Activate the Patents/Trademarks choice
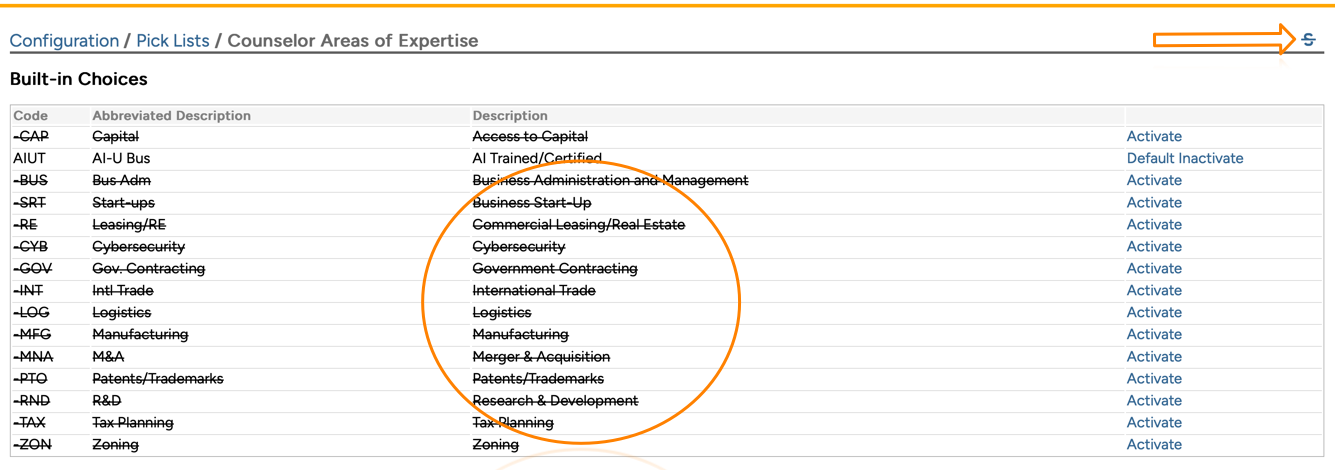Viewport: 1335px width, 470px height. pos(1154,378)
